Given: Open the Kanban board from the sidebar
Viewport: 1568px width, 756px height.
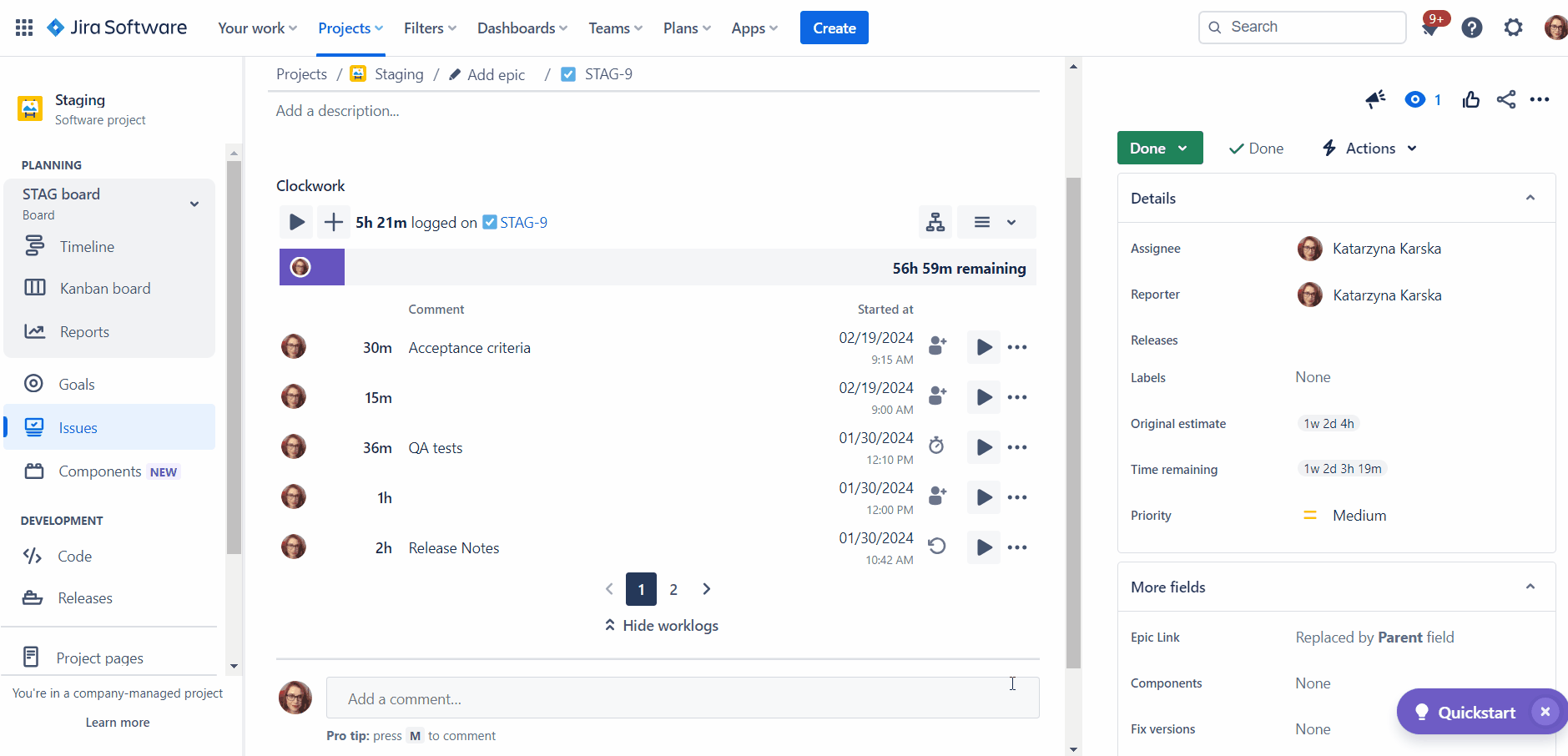Looking at the screenshot, I should pyautogui.click(x=105, y=288).
